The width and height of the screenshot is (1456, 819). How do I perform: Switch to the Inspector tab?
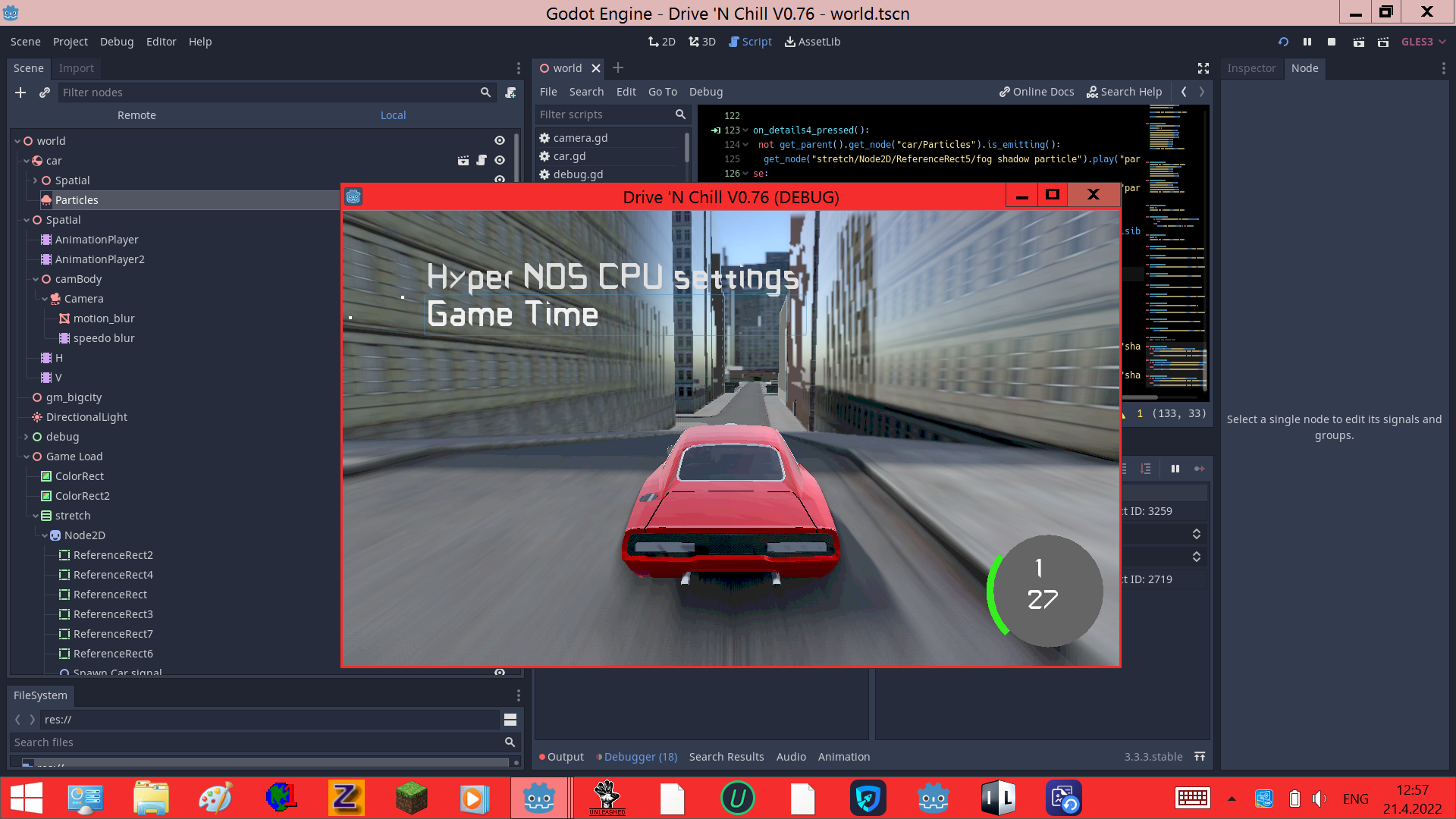(1251, 68)
